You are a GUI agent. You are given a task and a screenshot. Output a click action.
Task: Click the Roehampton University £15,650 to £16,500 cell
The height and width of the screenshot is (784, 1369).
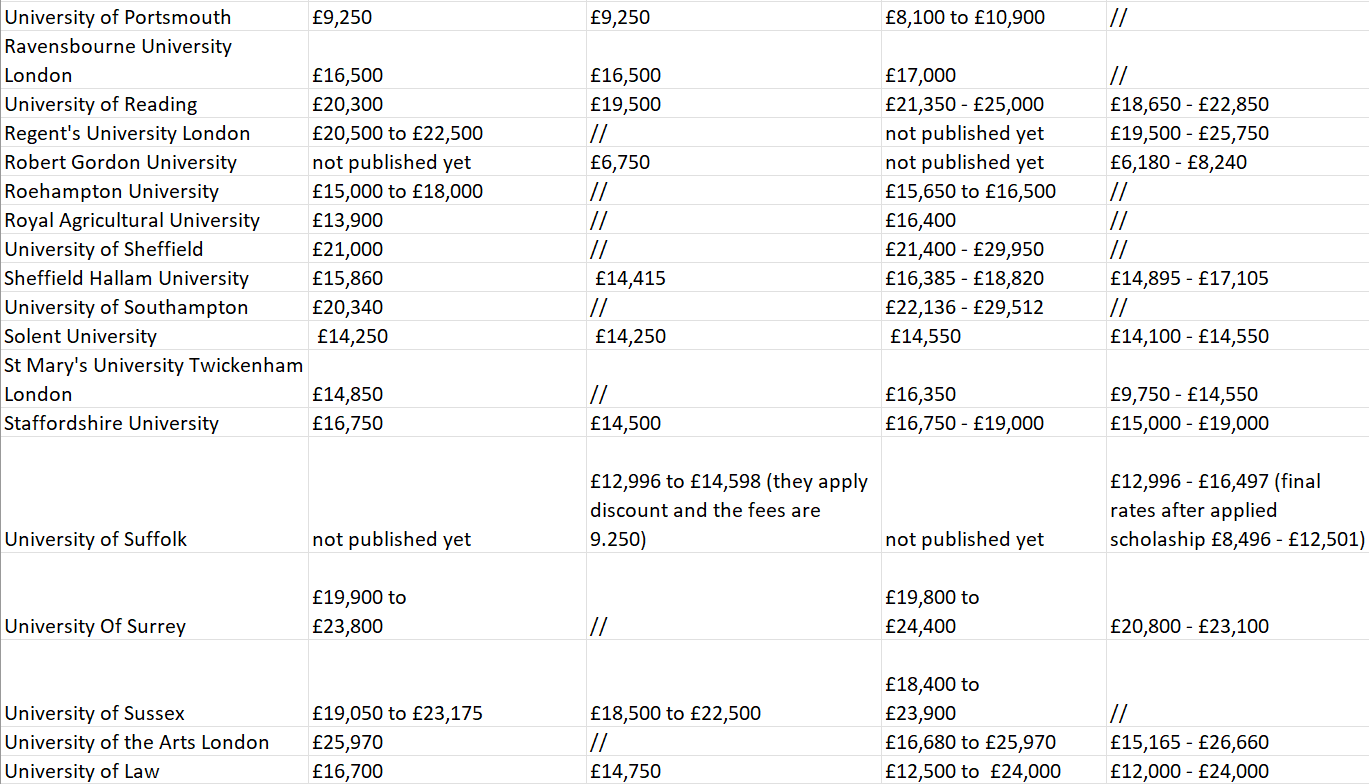click(970, 191)
